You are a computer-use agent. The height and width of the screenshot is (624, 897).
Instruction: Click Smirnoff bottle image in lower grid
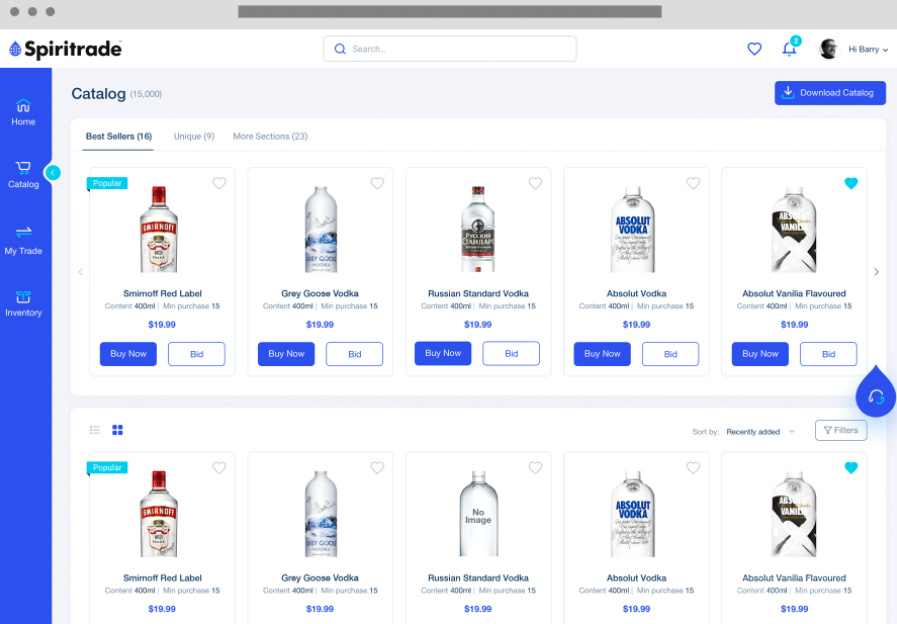coord(159,514)
